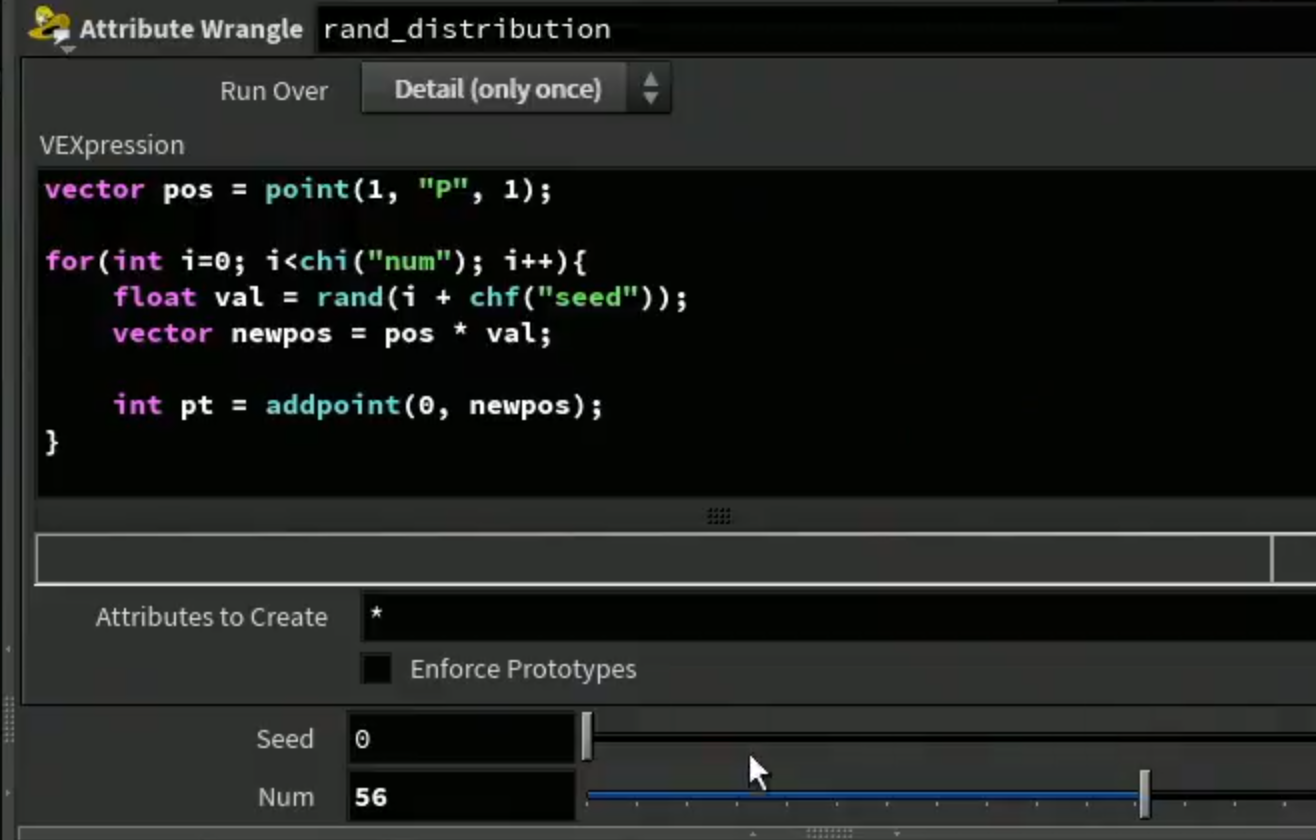
Task: Click the dotted resize grip below the code editor
Action: click(x=719, y=516)
